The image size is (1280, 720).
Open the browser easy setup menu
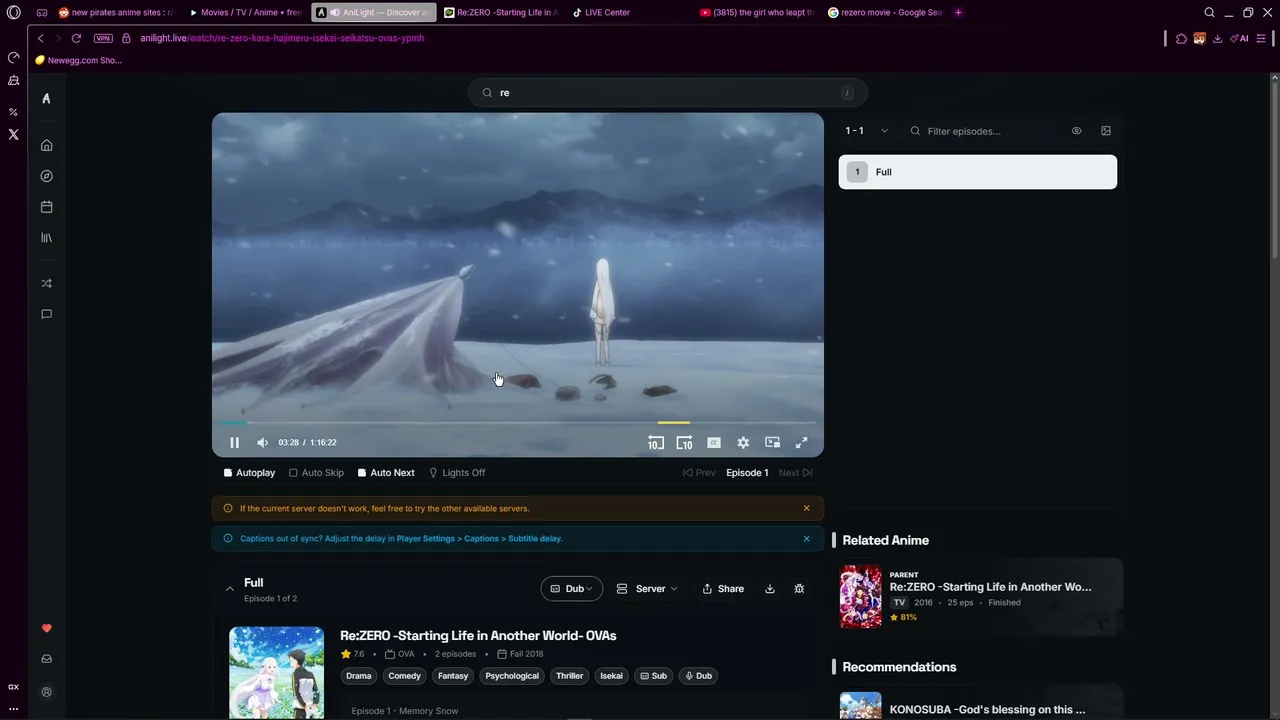point(1261,38)
